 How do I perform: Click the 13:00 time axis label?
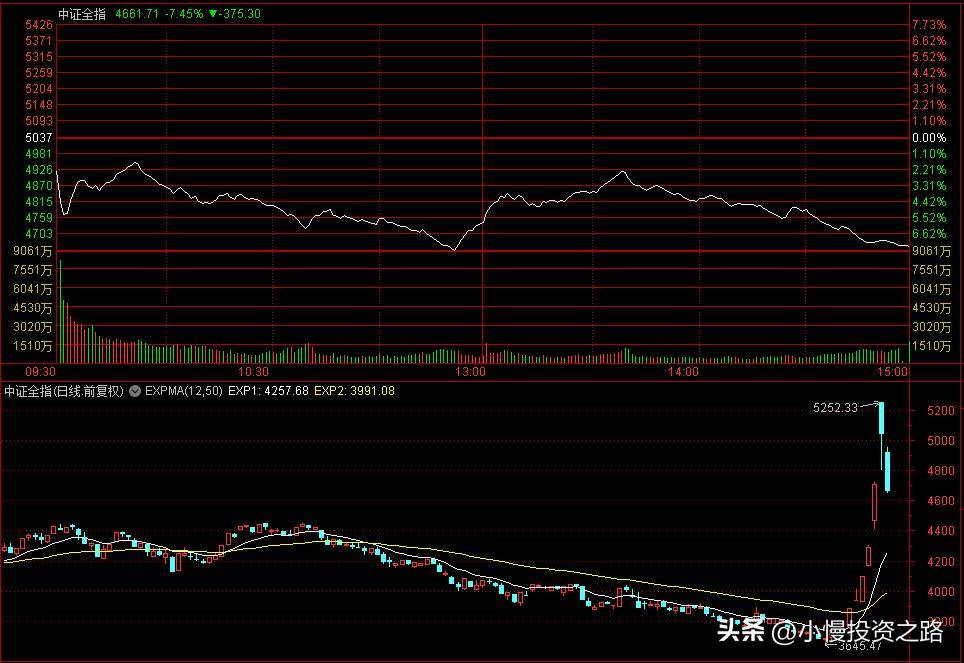(470, 372)
